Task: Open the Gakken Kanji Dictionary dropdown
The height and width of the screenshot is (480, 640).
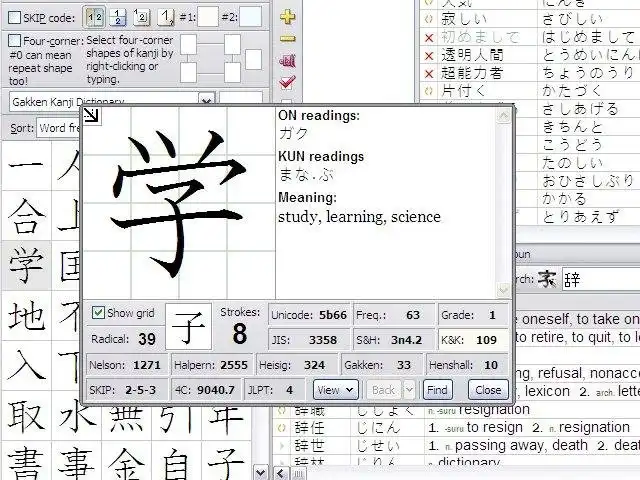Action: click(206, 101)
